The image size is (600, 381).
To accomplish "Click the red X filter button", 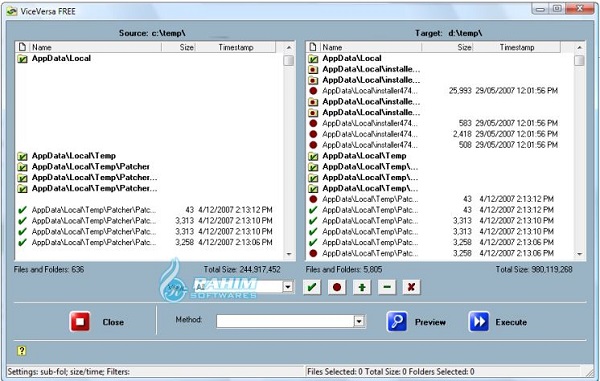I will pyautogui.click(x=411, y=287).
